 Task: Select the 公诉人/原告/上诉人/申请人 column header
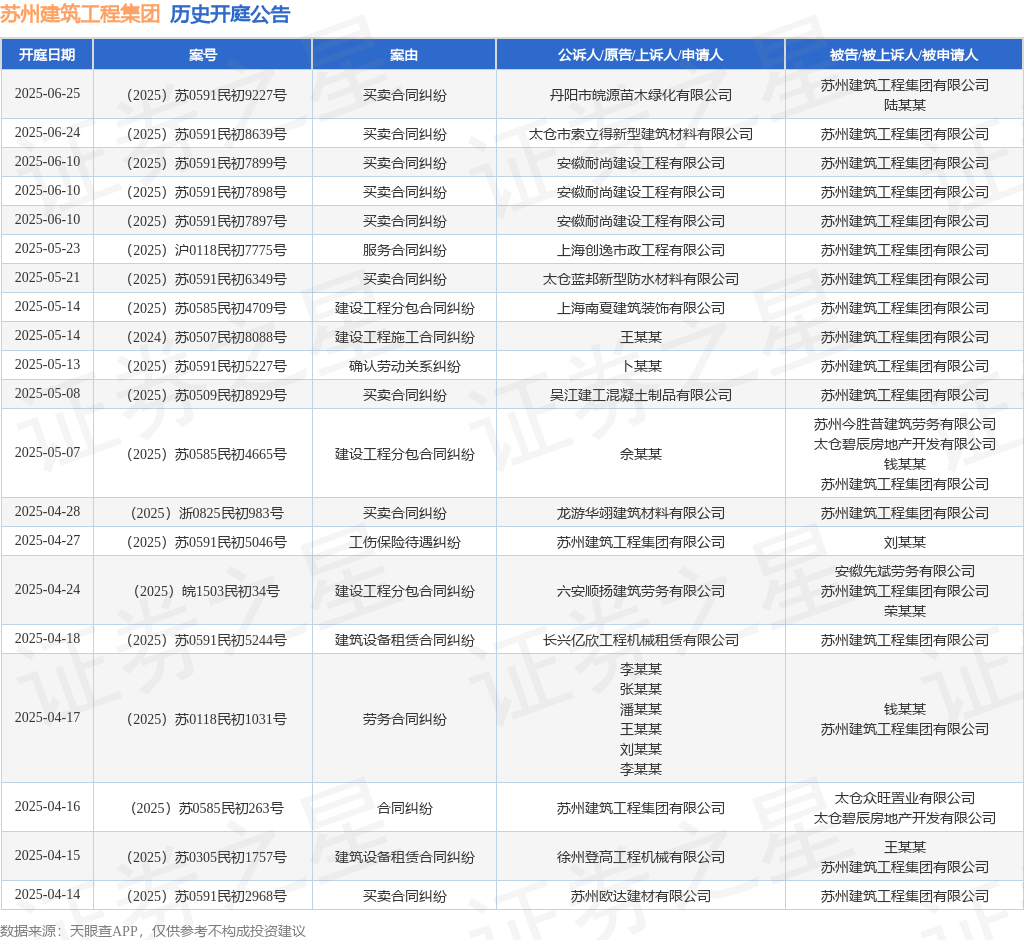[640, 55]
